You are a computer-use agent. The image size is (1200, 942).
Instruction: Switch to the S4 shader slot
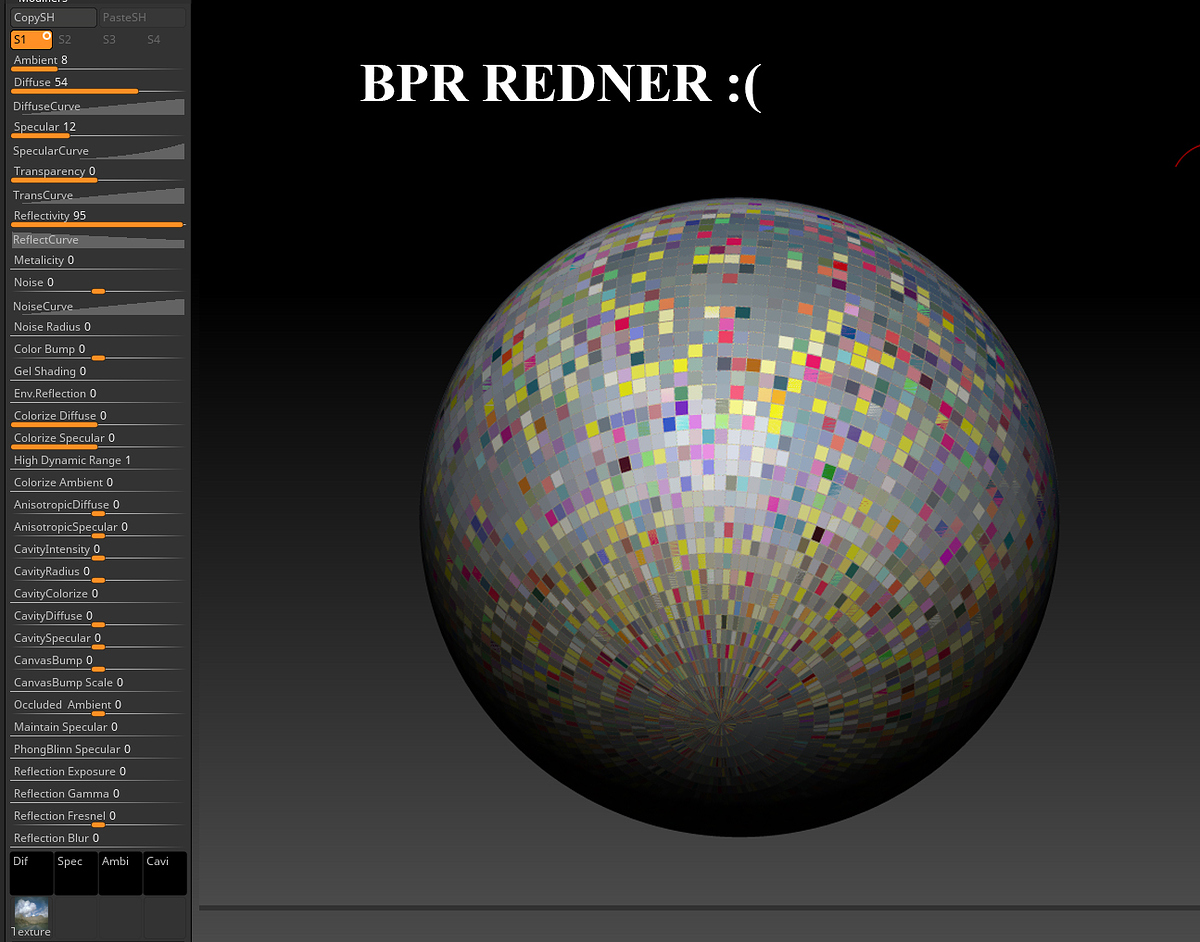coord(153,39)
